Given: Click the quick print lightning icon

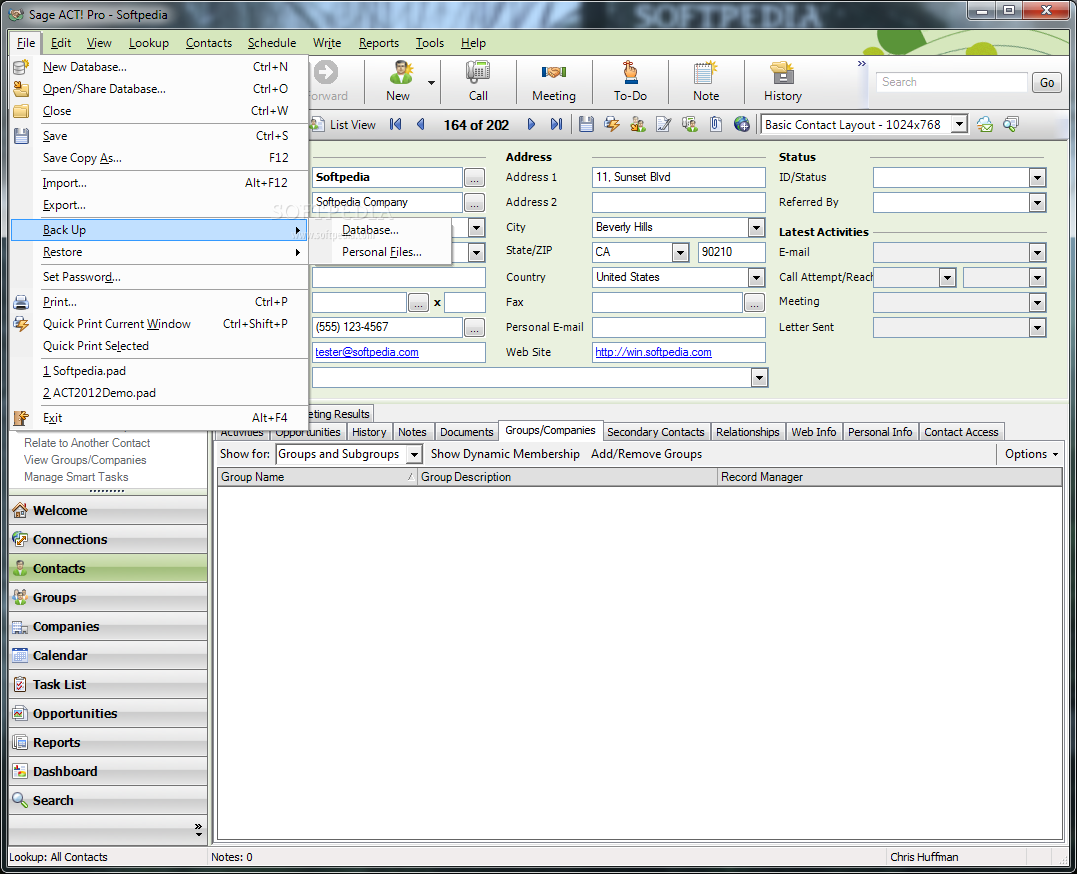Looking at the screenshot, I should [611, 124].
